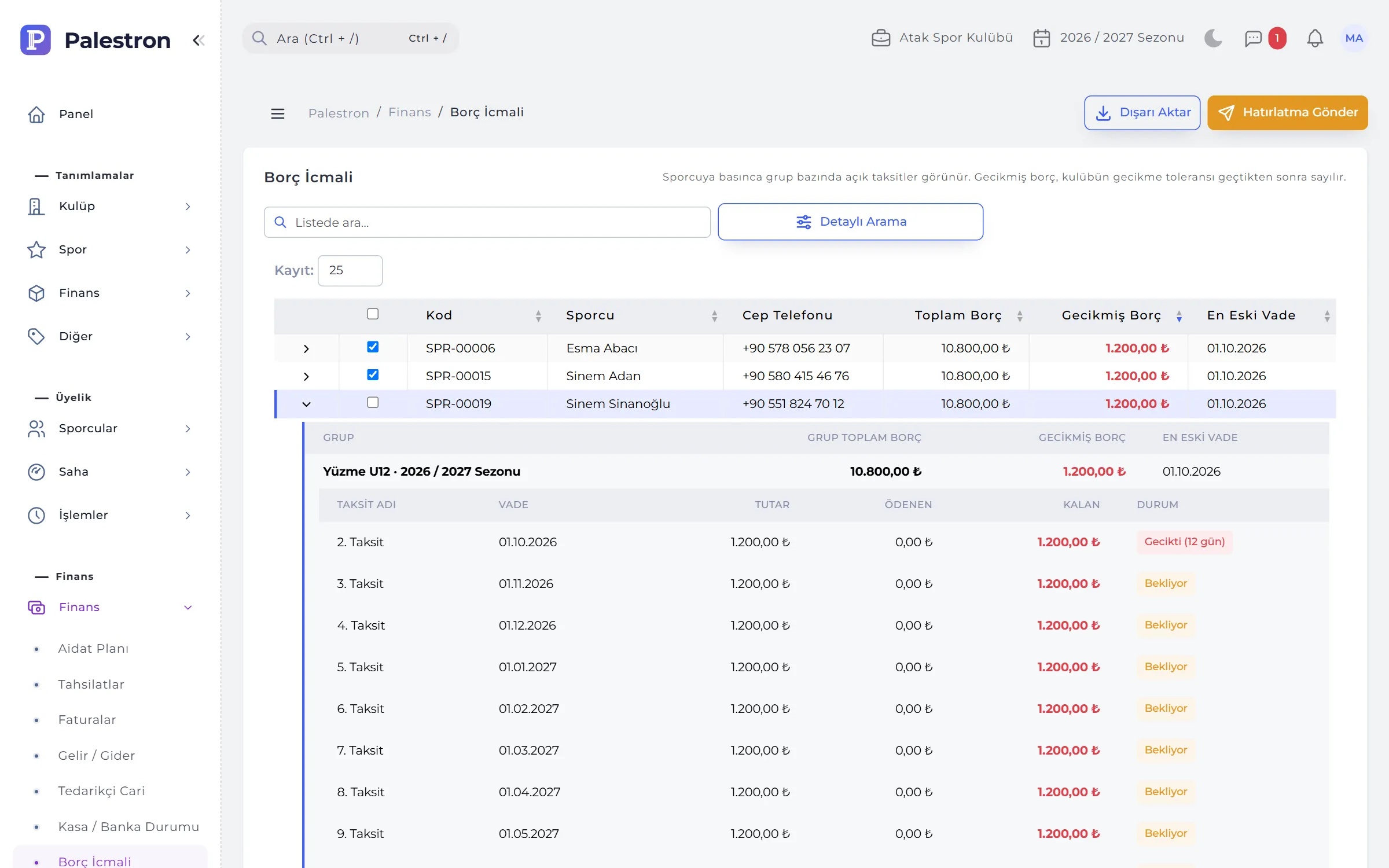Toggle dark mode moon icon
This screenshot has width=1389, height=868.
[x=1213, y=38]
